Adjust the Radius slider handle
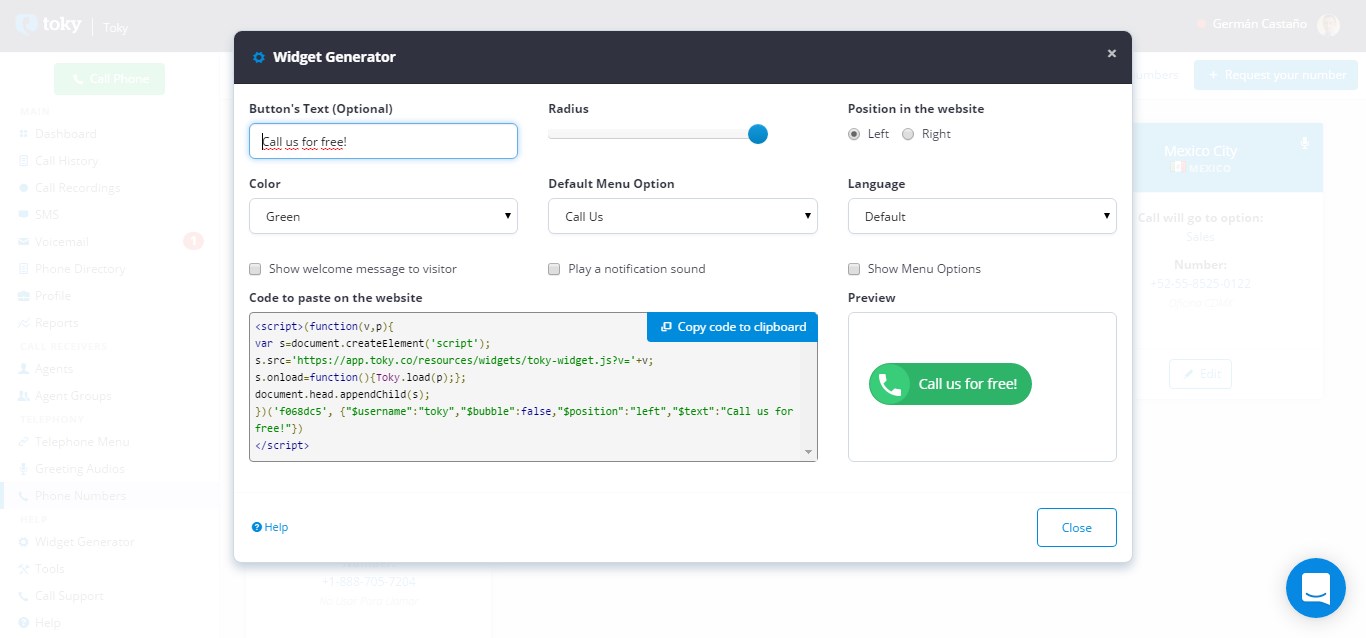 point(757,134)
